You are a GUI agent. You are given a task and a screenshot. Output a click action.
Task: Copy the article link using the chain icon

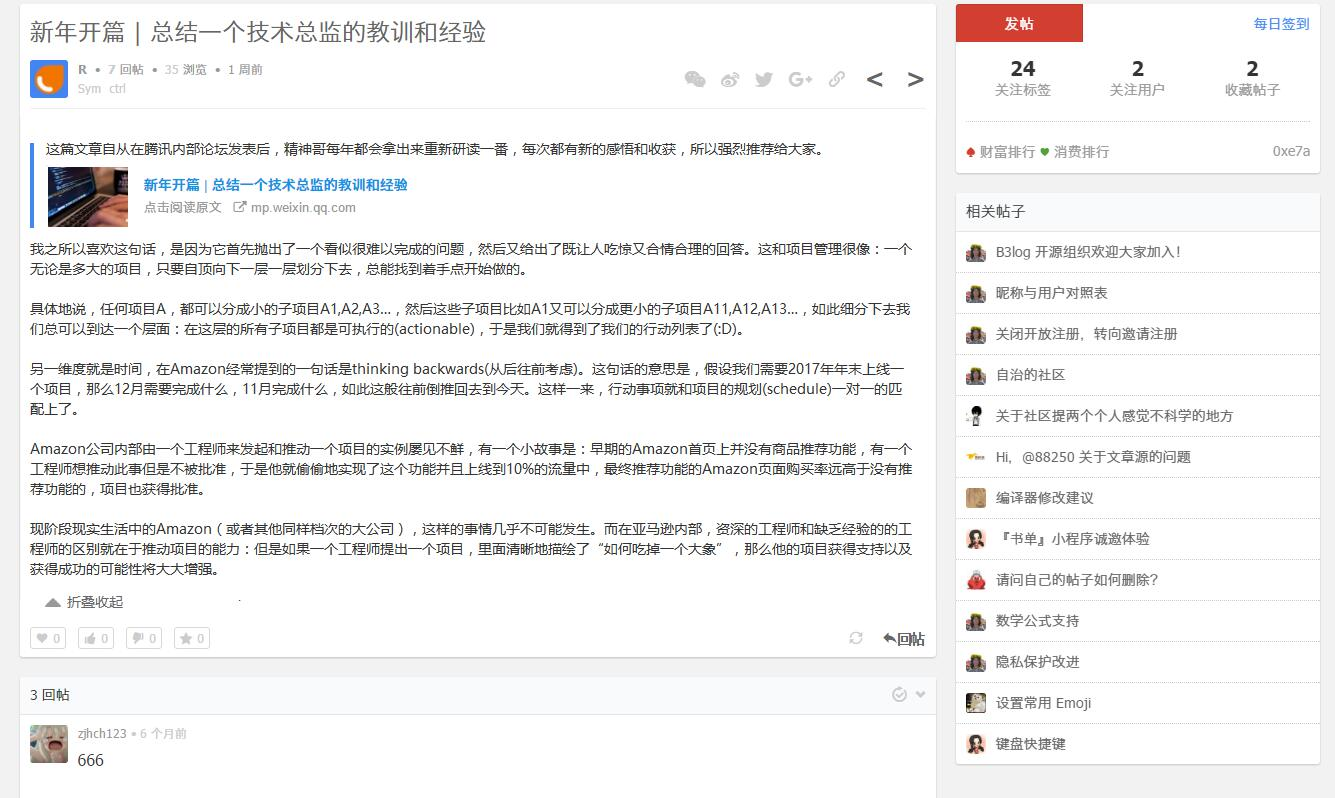click(x=837, y=79)
